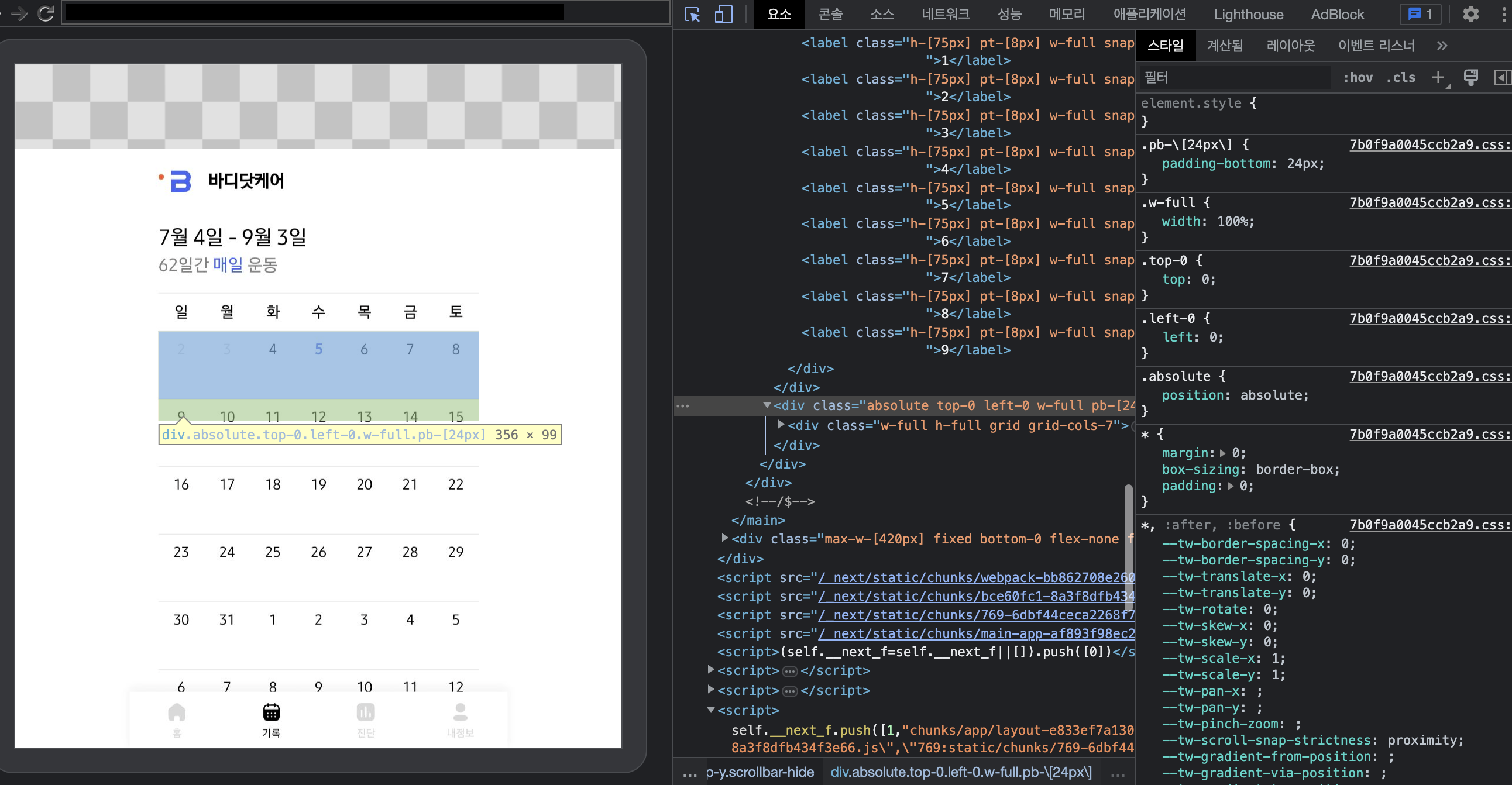Show more style pane tabs chevron

(x=1442, y=46)
